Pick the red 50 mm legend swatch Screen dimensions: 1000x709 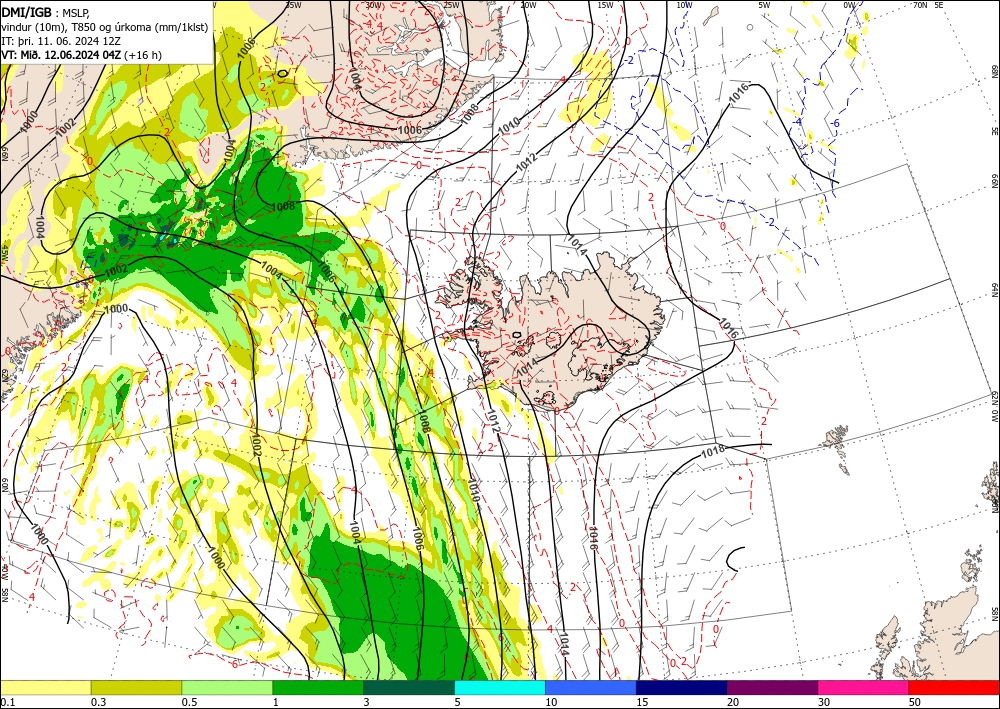tap(954, 687)
